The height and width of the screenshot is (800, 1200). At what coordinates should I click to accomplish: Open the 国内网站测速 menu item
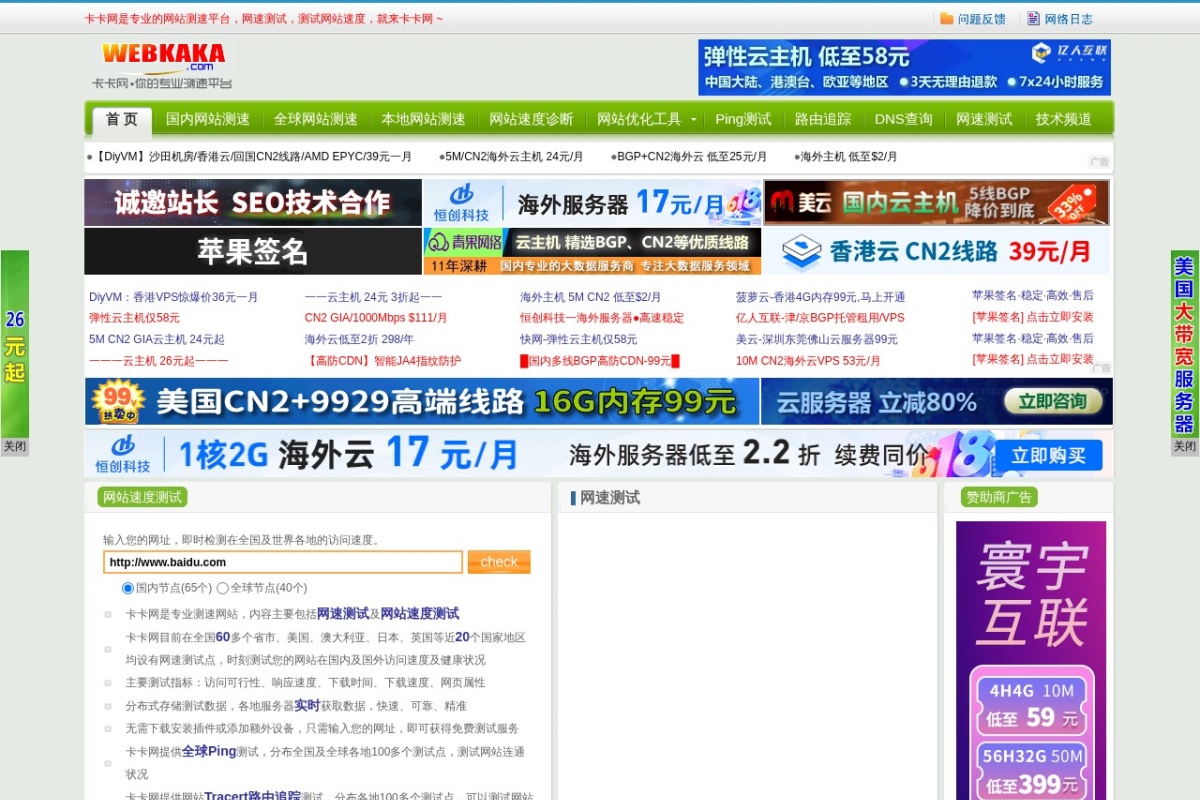[x=208, y=119]
